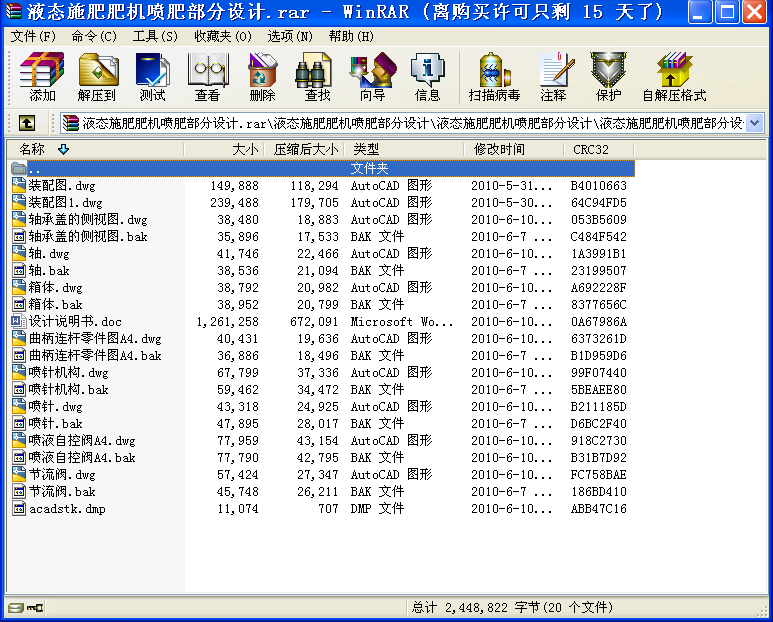Viewport: 773px width, 622px height.
Task: Open the Tools (工具) menu
Action: [155, 36]
